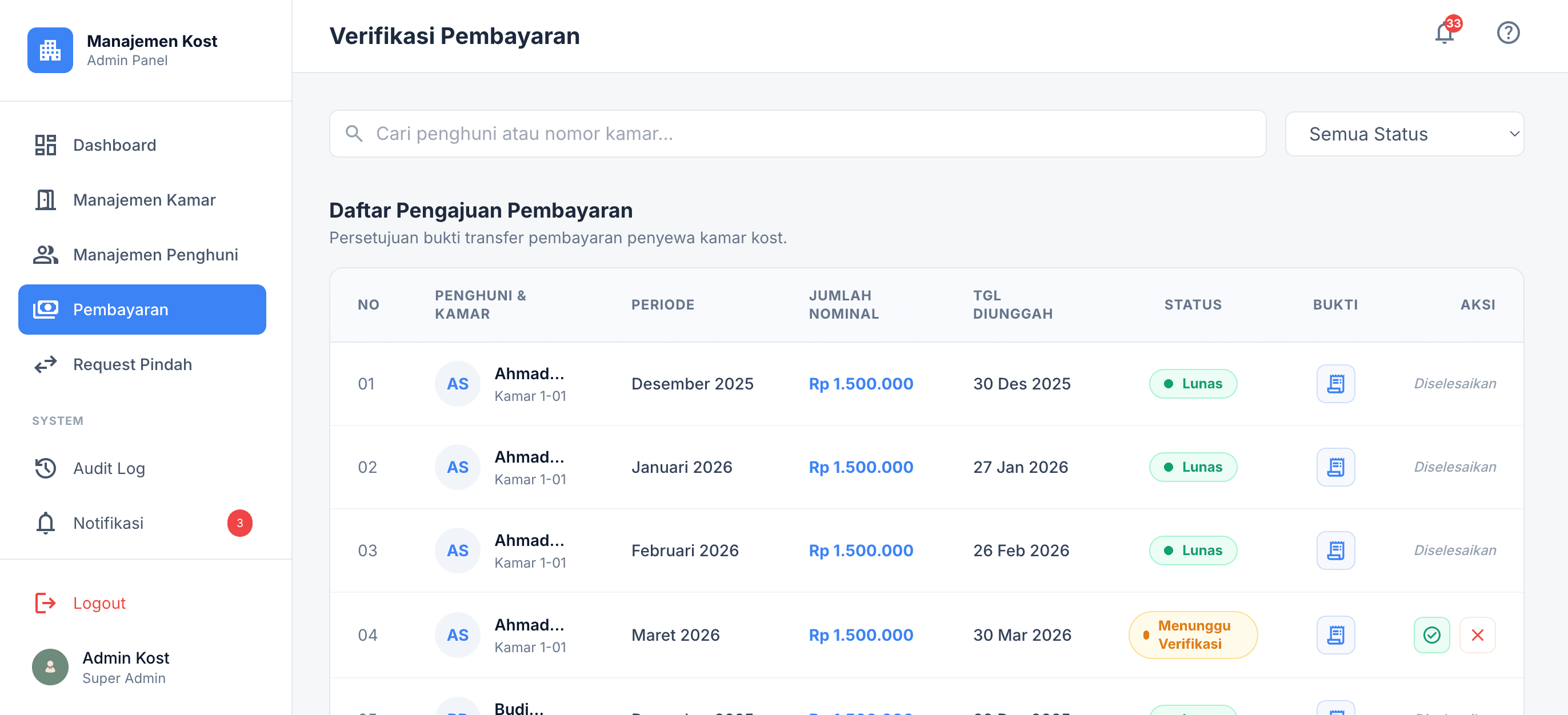View payment proof for Desember 2025 row
The height and width of the screenshot is (715, 1568).
(1335, 384)
